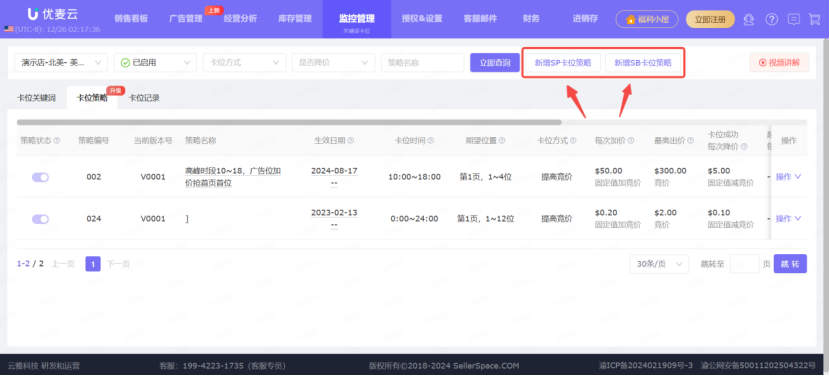Open the 已启用 status dropdown
This screenshot has height=376, width=830.
point(155,62)
